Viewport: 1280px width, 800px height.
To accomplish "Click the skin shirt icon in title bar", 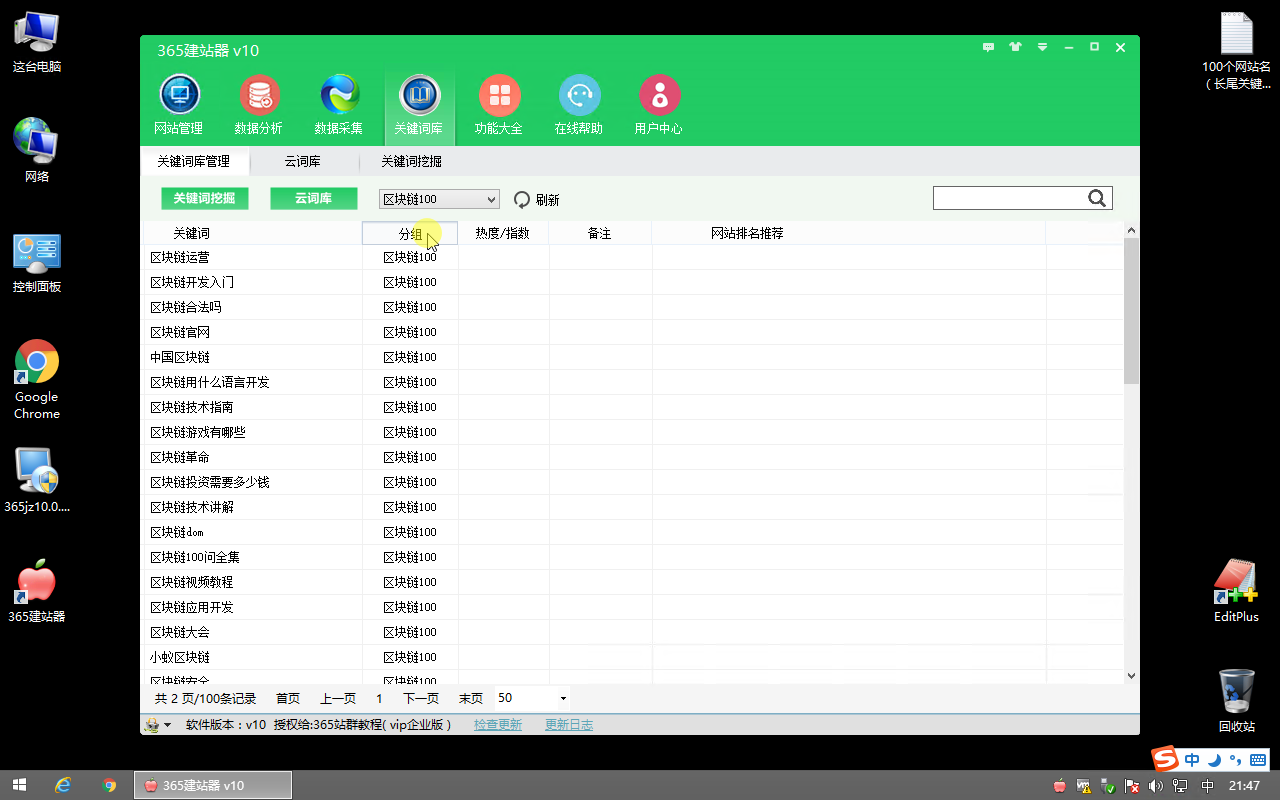I will (1016, 47).
